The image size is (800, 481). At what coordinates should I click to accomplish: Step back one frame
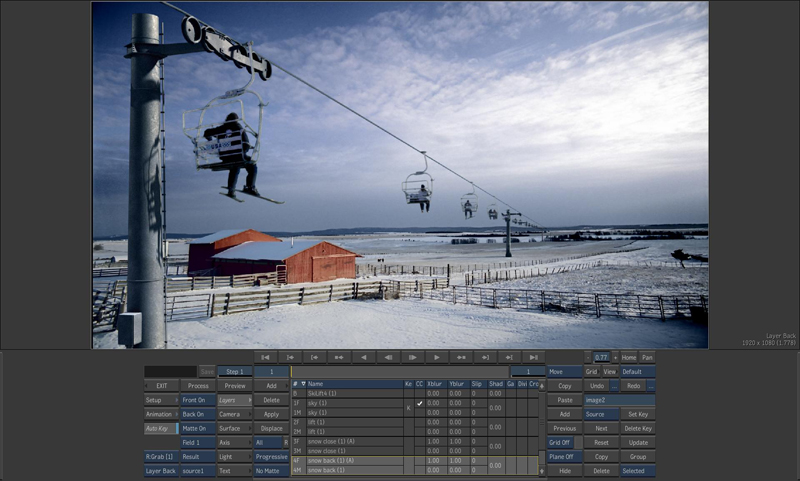[x=387, y=357]
